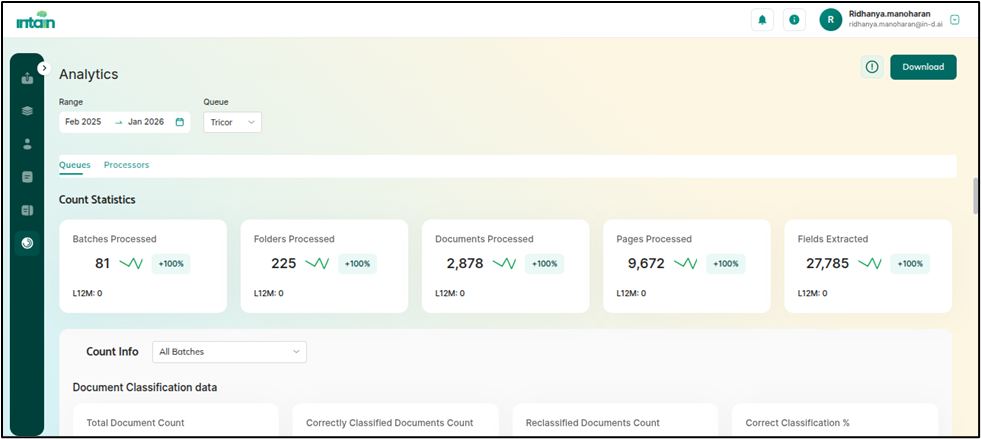Open the calendar icon in Range field
This screenshot has width=981, height=439.
click(180, 122)
